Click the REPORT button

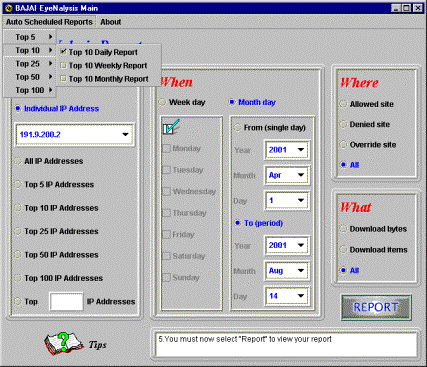click(376, 307)
